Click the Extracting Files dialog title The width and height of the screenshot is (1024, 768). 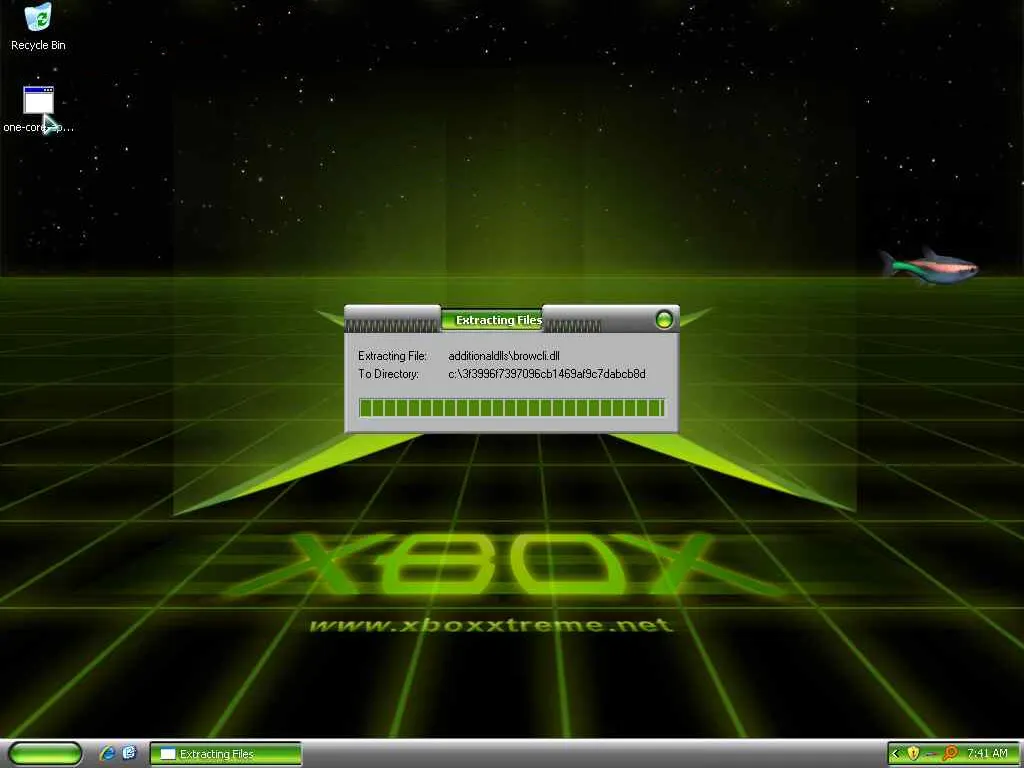(498, 320)
